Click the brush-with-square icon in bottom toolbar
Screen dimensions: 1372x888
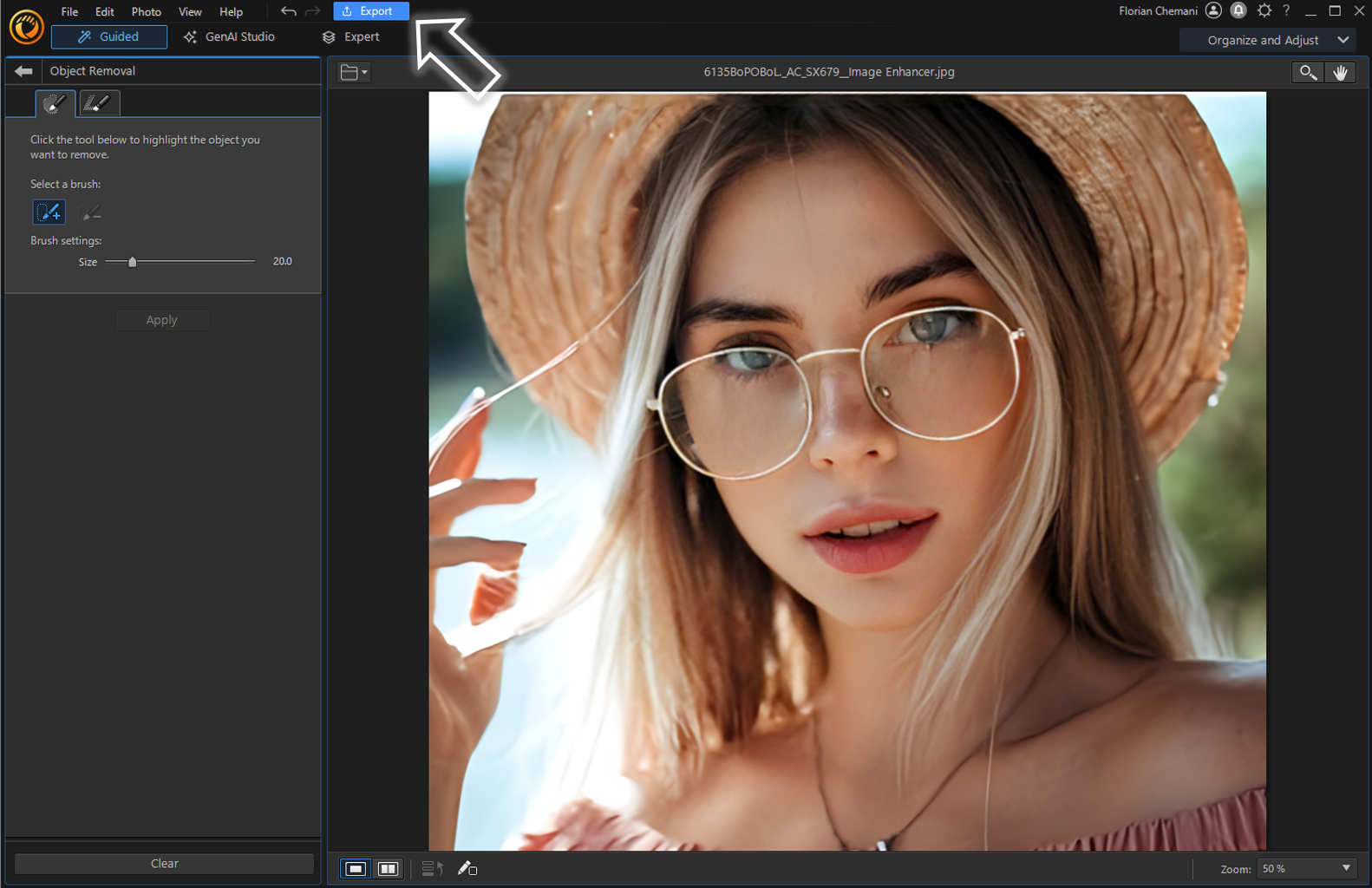(x=467, y=868)
